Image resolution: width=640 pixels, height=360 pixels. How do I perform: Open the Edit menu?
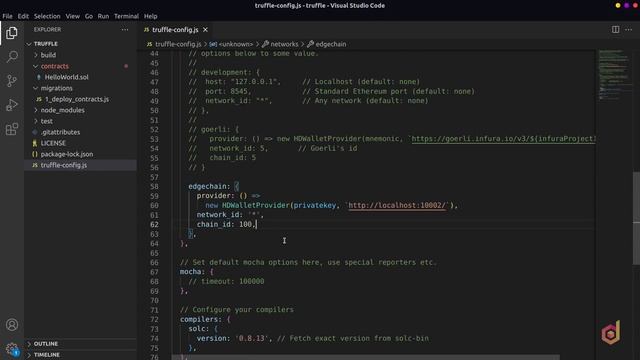tap(23, 16)
